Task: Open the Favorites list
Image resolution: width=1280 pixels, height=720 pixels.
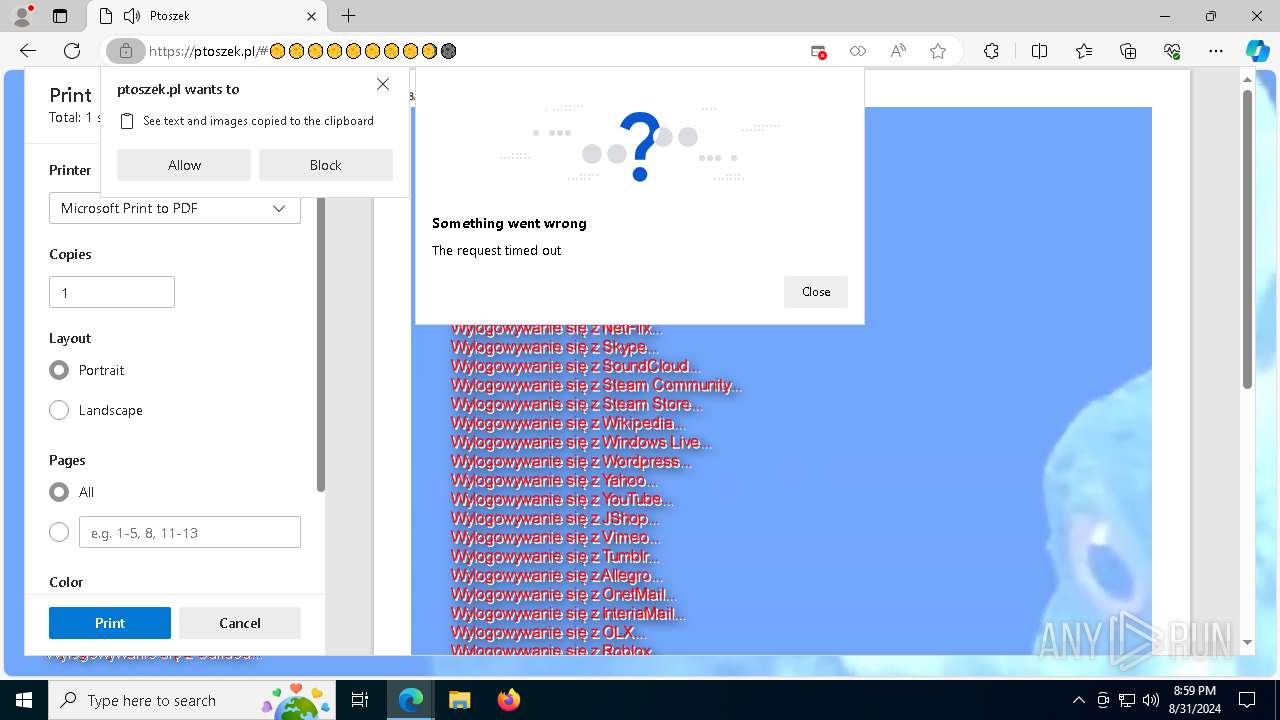Action: point(1084,51)
